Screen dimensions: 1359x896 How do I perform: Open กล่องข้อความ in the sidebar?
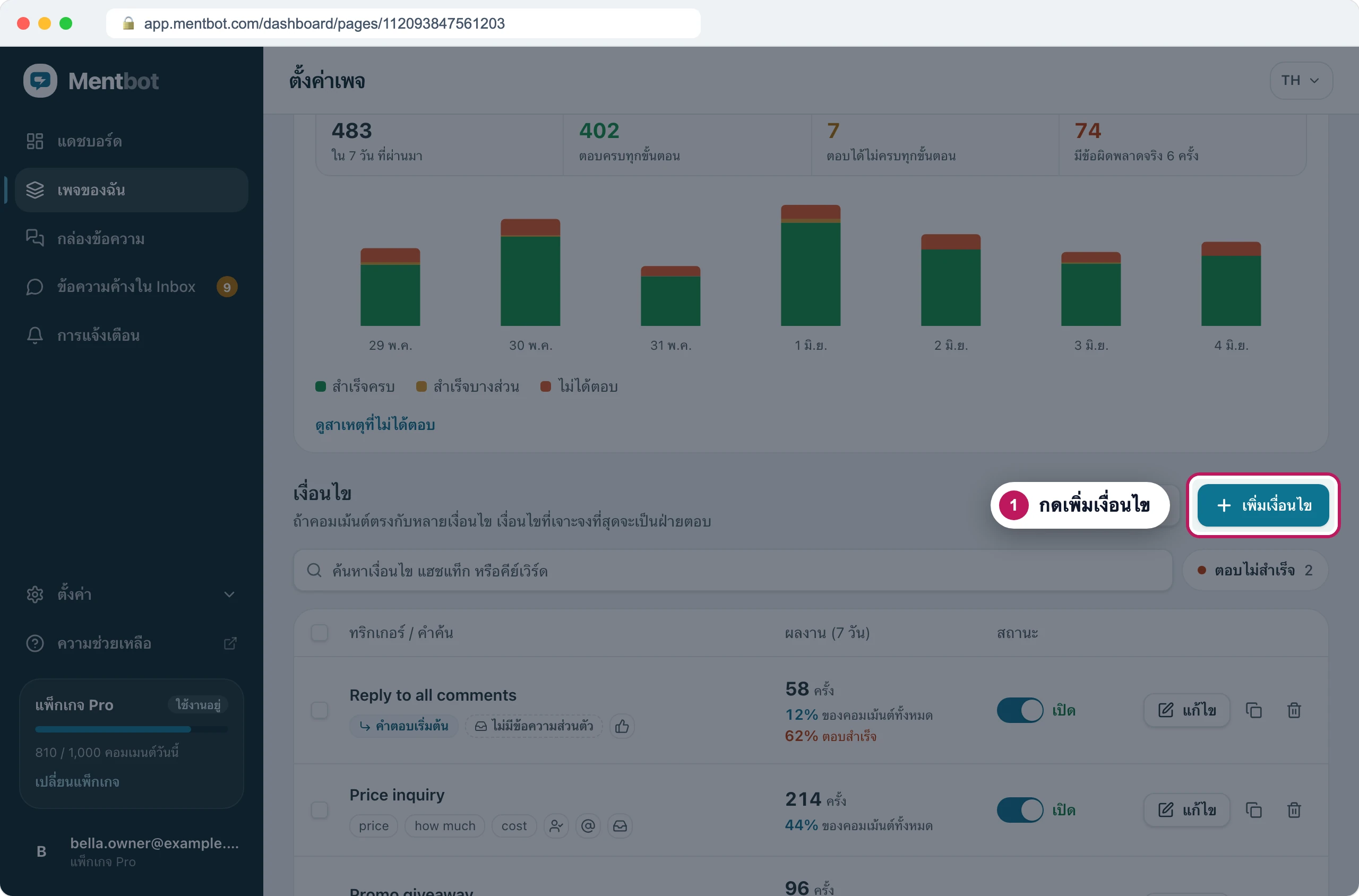[132, 238]
